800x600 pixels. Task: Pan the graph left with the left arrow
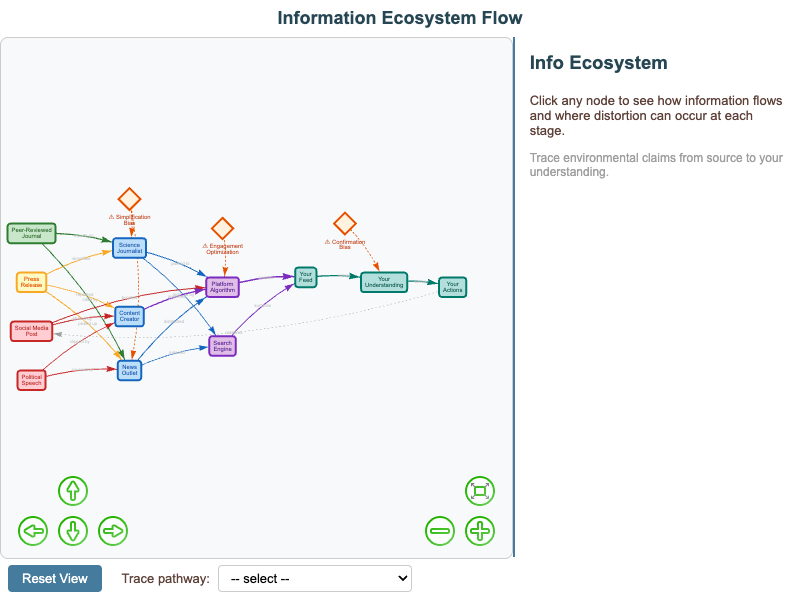point(33,531)
